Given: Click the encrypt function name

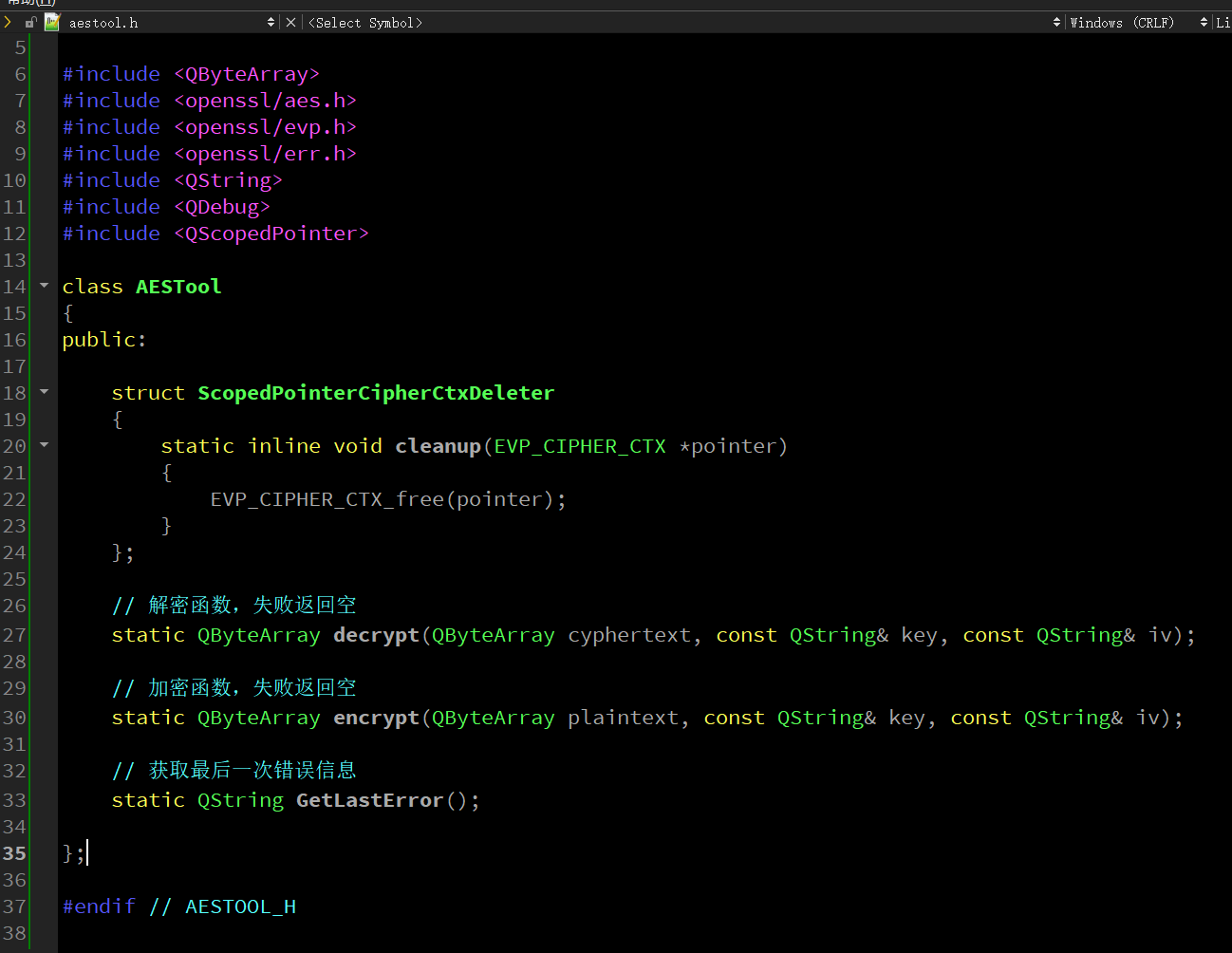Looking at the screenshot, I should [x=376, y=718].
